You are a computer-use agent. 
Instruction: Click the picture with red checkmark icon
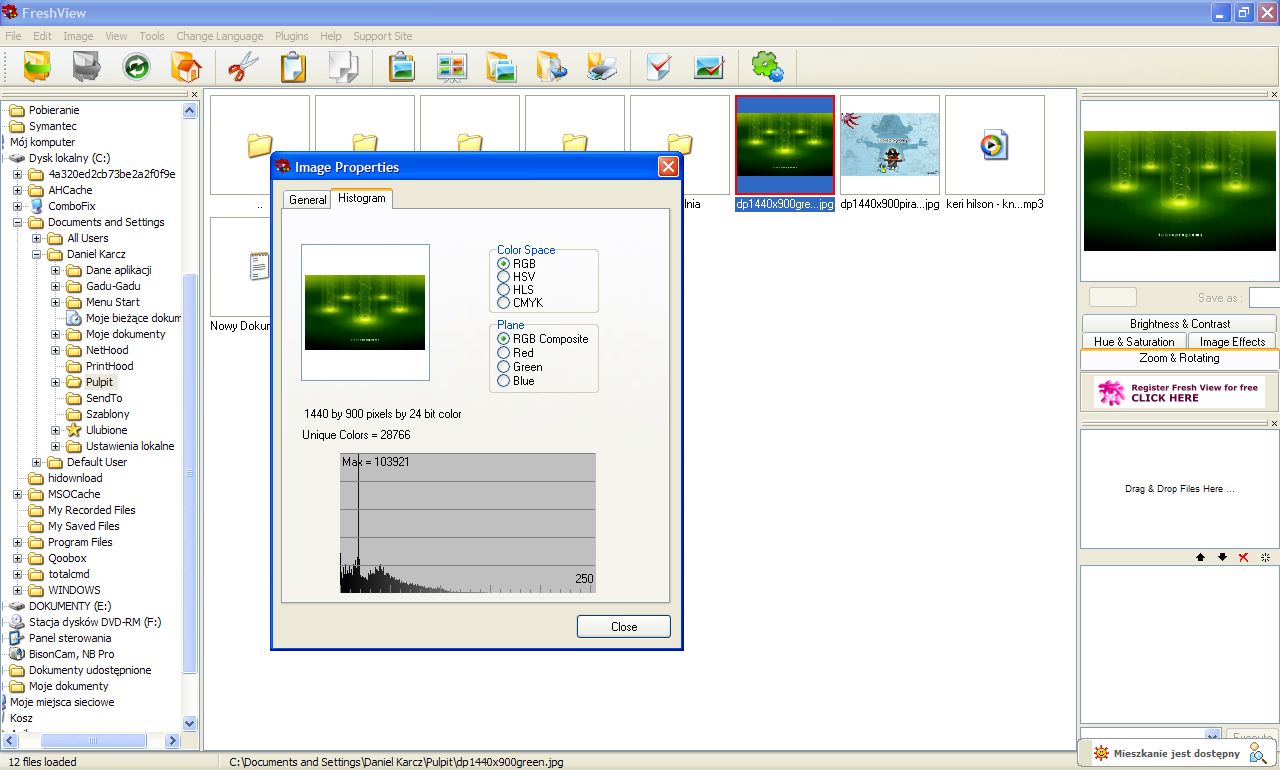(709, 67)
